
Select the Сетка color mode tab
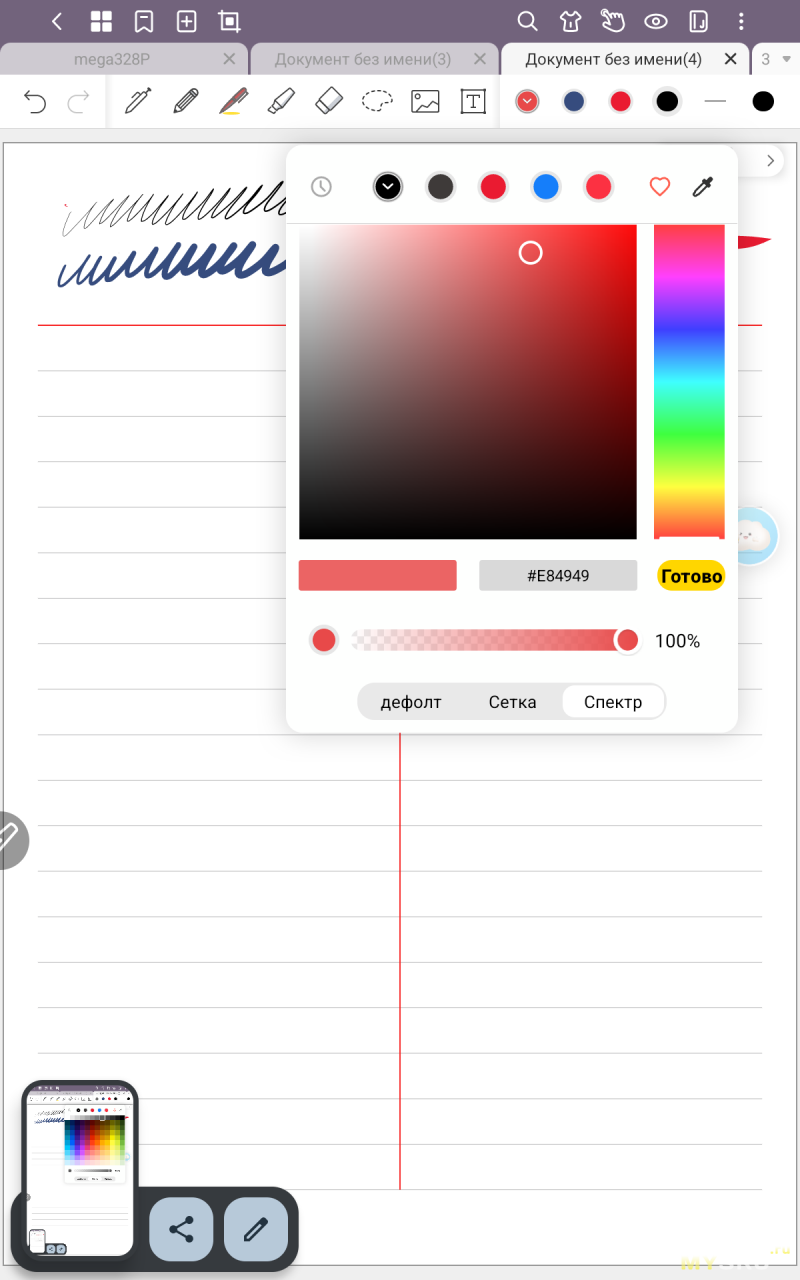point(512,702)
